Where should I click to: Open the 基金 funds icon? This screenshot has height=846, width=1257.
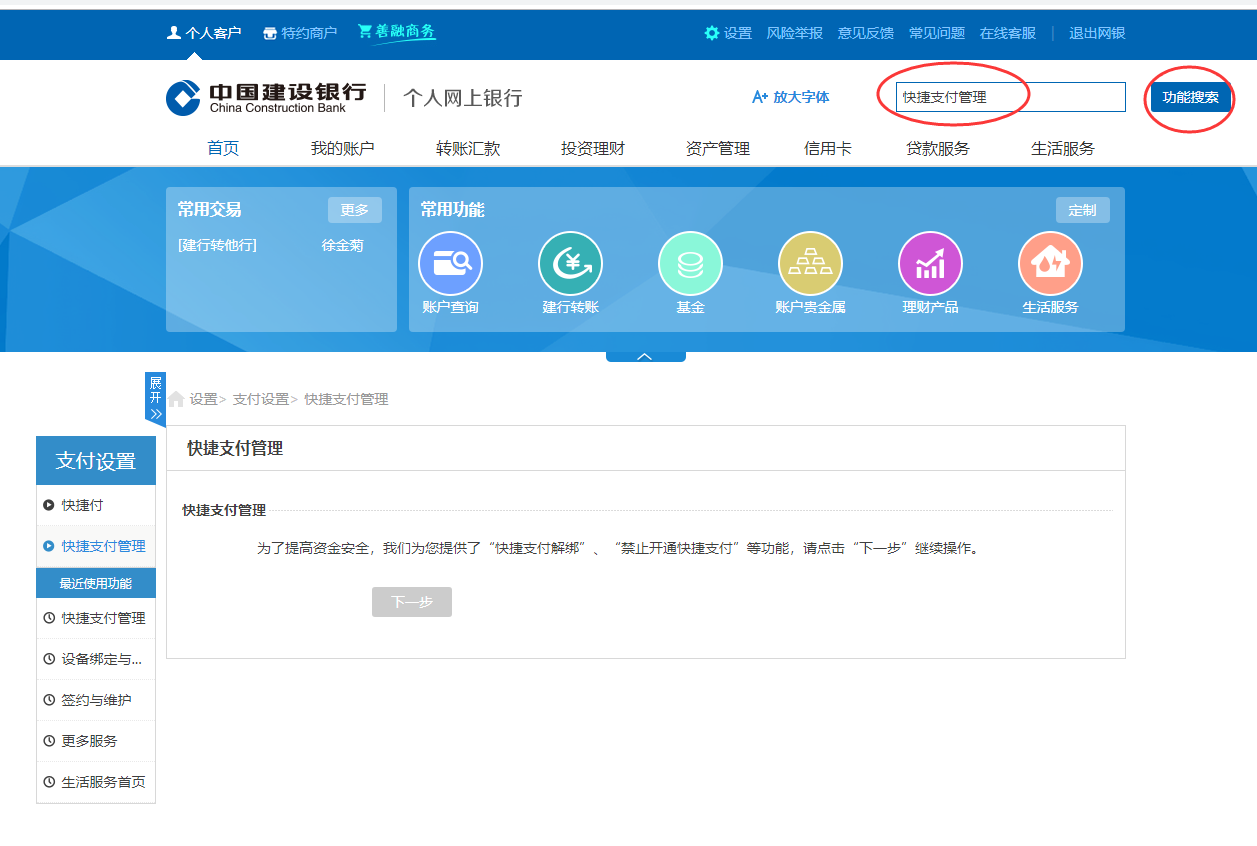[690, 264]
